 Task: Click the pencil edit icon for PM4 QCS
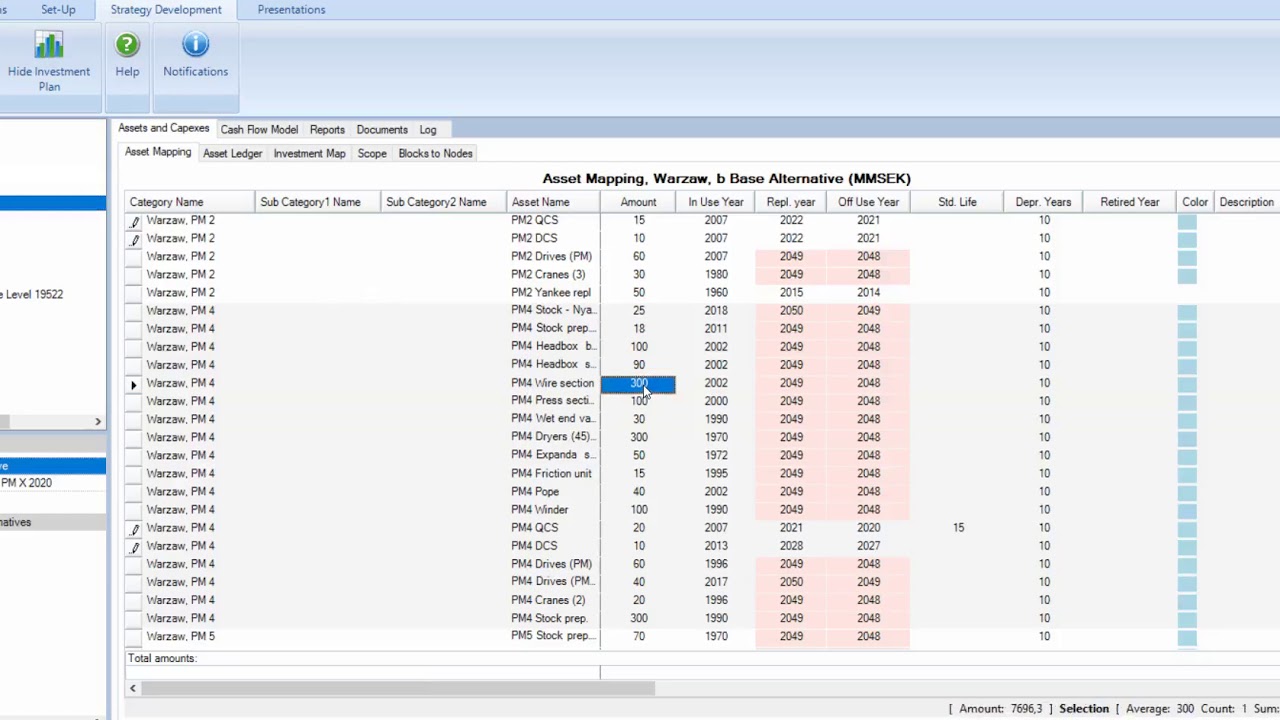click(x=134, y=528)
